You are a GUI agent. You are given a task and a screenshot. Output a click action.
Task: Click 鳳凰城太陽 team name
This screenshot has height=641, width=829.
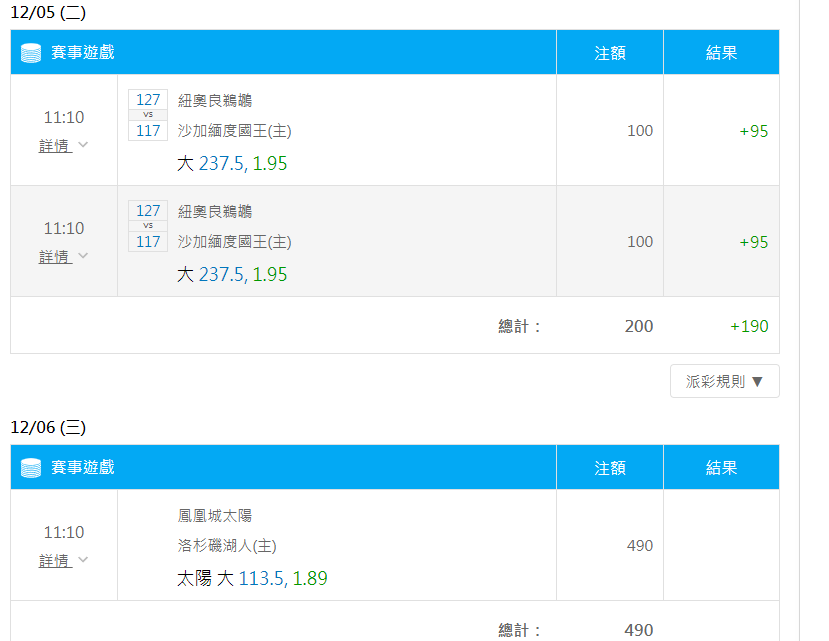click(215, 516)
